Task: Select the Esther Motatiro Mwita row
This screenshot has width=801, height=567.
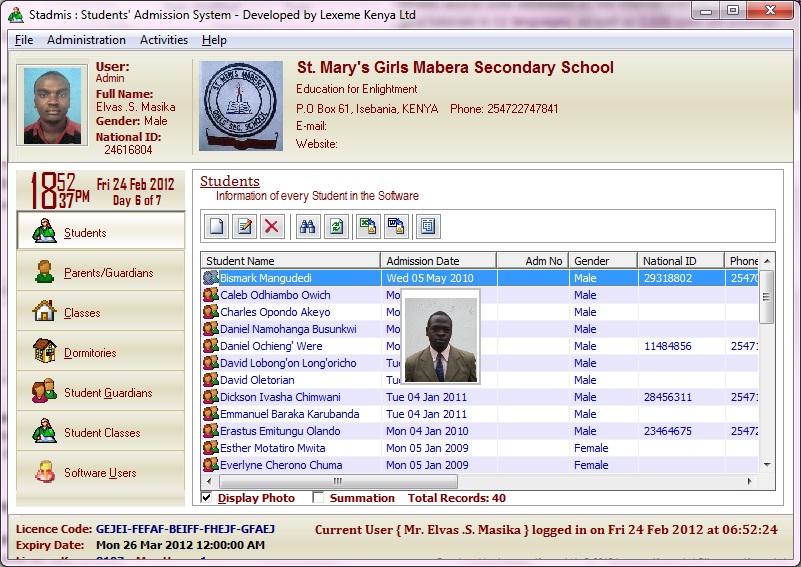Action: tap(272, 448)
